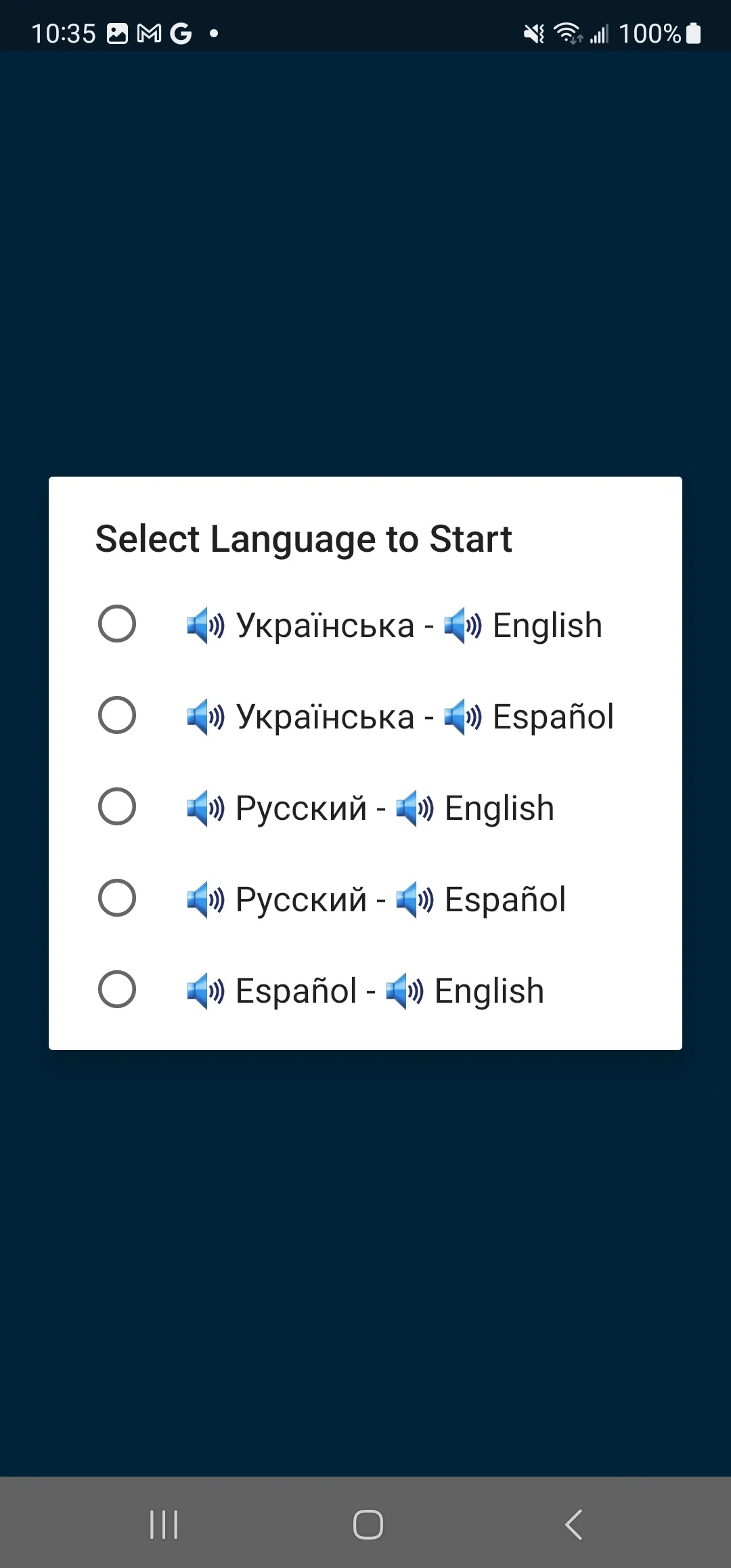Viewport: 731px width, 1568px height.
Task: Tap the Українська - Español option text
Action: 401,716
